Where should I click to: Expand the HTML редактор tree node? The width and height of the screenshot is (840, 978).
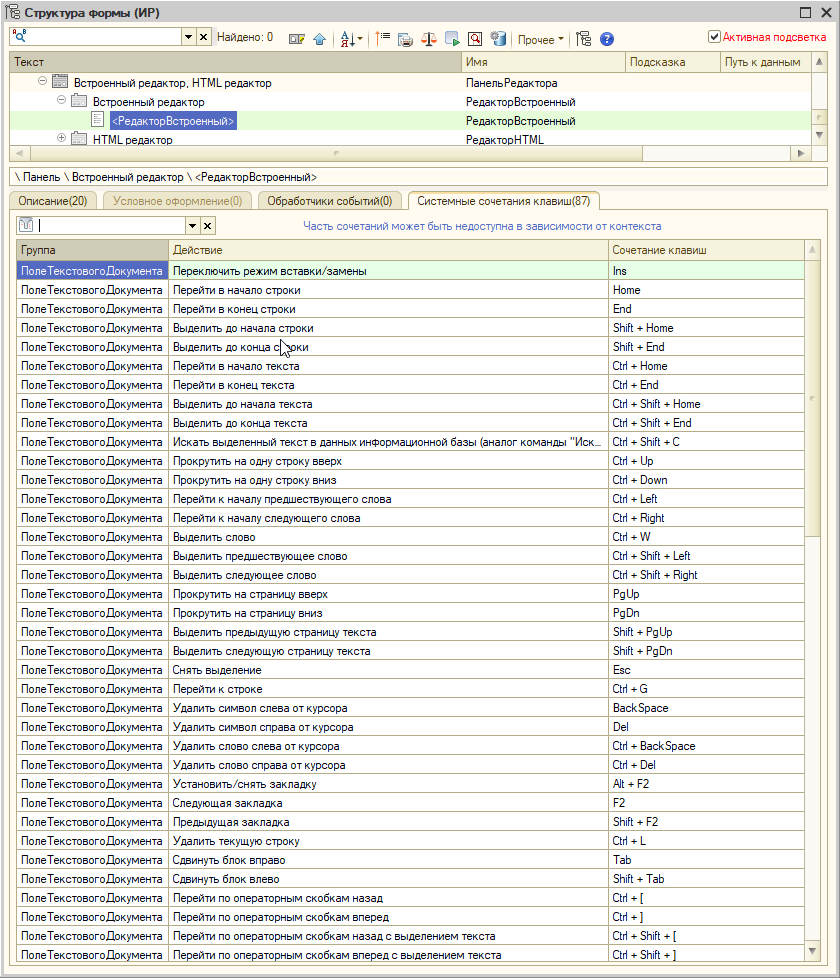(x=61, y=138)
